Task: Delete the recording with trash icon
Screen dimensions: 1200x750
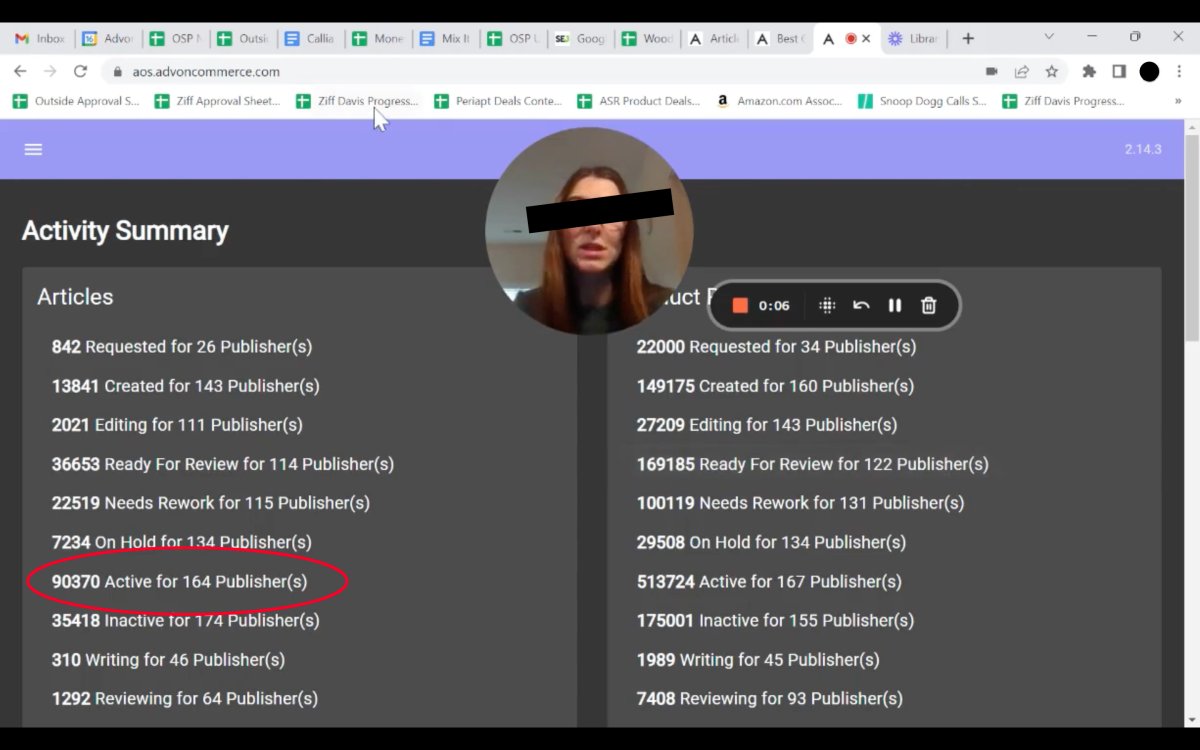Action: click(929, 306)
